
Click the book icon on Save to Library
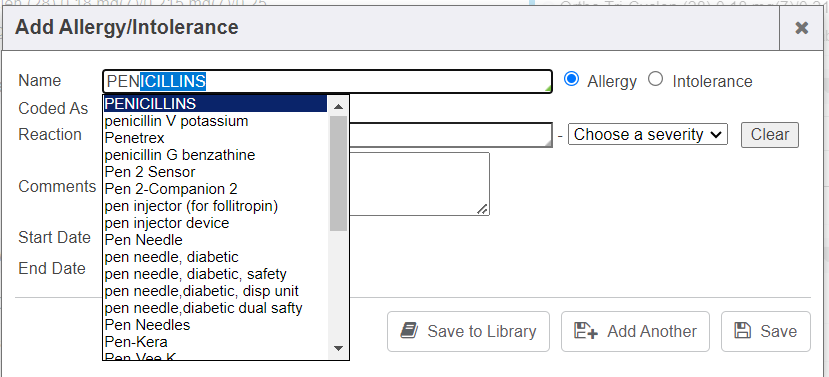(409, 332)
